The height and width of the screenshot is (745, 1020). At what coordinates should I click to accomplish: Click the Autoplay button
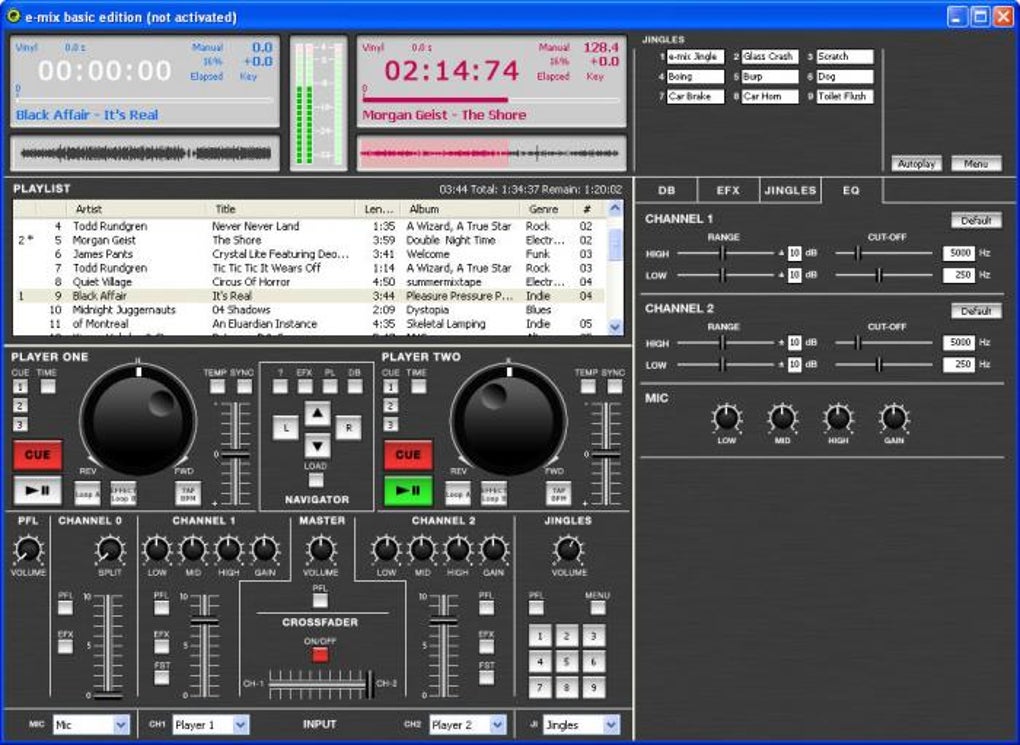(915, 164)
